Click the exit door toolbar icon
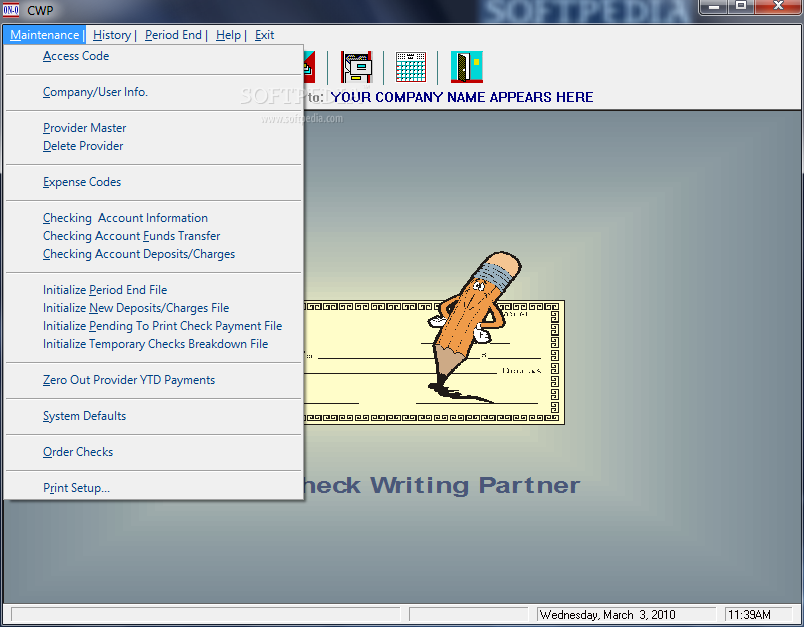 pos(467,67)
